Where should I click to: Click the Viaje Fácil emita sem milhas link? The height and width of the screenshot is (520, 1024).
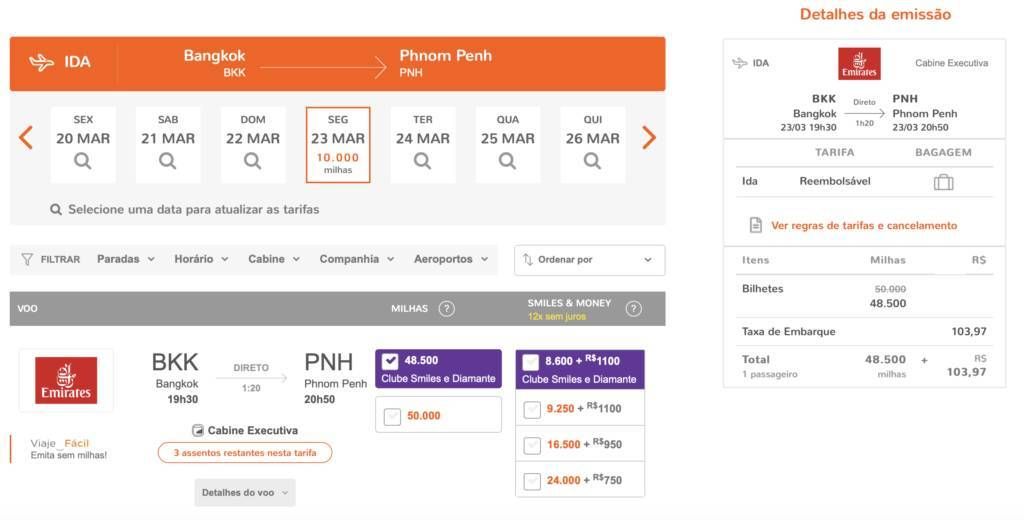pyautogui.click(x=69, y=449)
